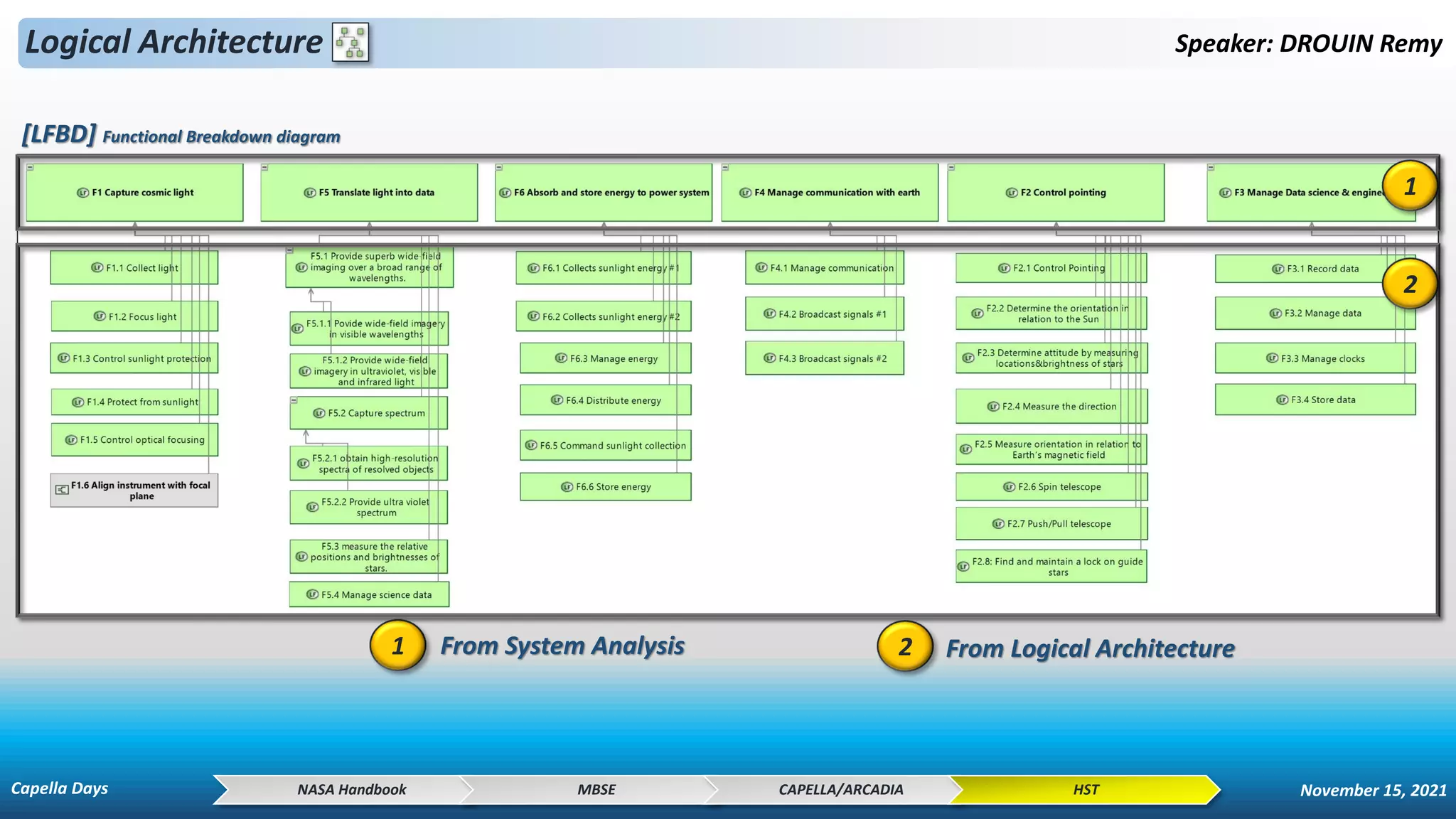
Task: Click the function icon of F6.4 Distribute energy
Action: pyautogui.click(x=557, y=400)
